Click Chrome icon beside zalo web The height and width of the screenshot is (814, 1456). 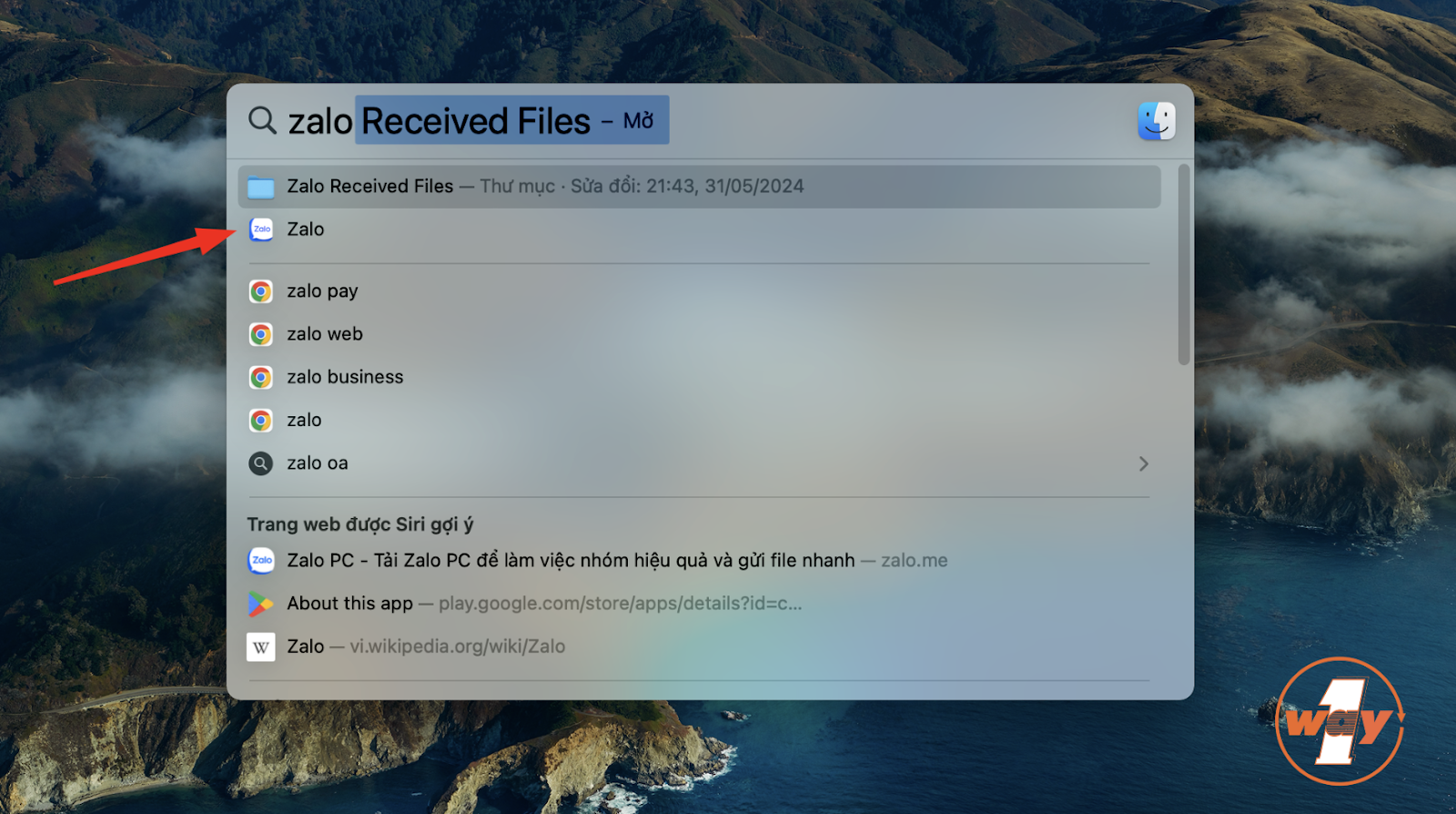(x=261, y=334)
